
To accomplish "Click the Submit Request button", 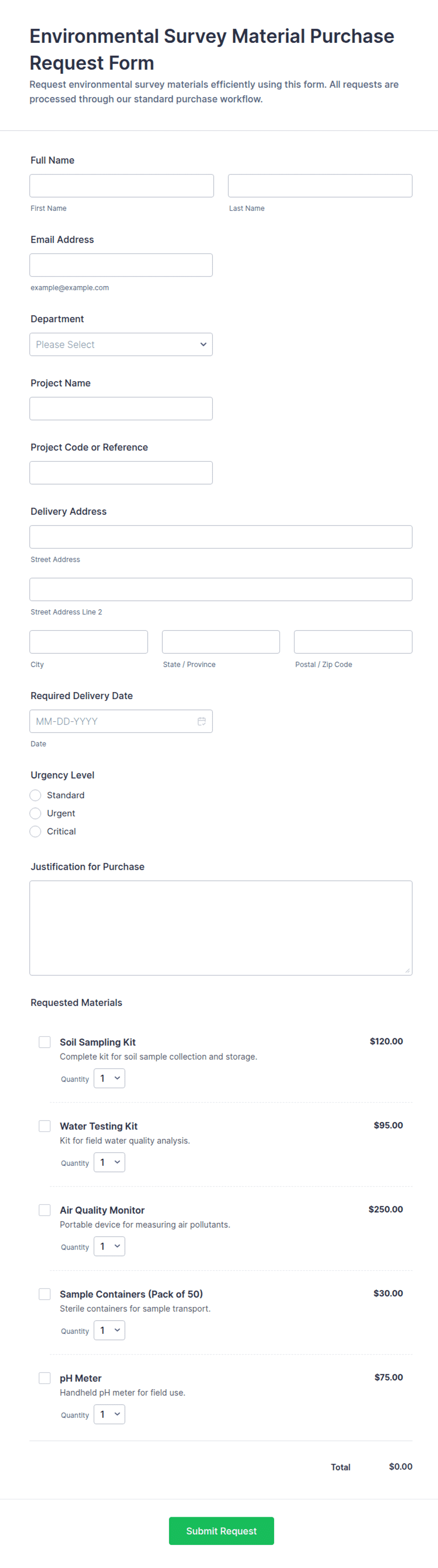I will (221, 1531).
